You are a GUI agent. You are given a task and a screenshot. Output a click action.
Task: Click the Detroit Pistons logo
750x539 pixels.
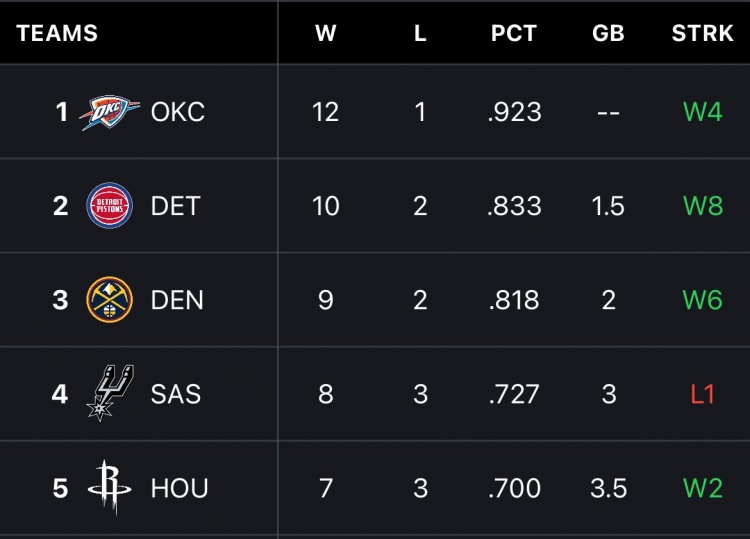(x=109, y=206)
